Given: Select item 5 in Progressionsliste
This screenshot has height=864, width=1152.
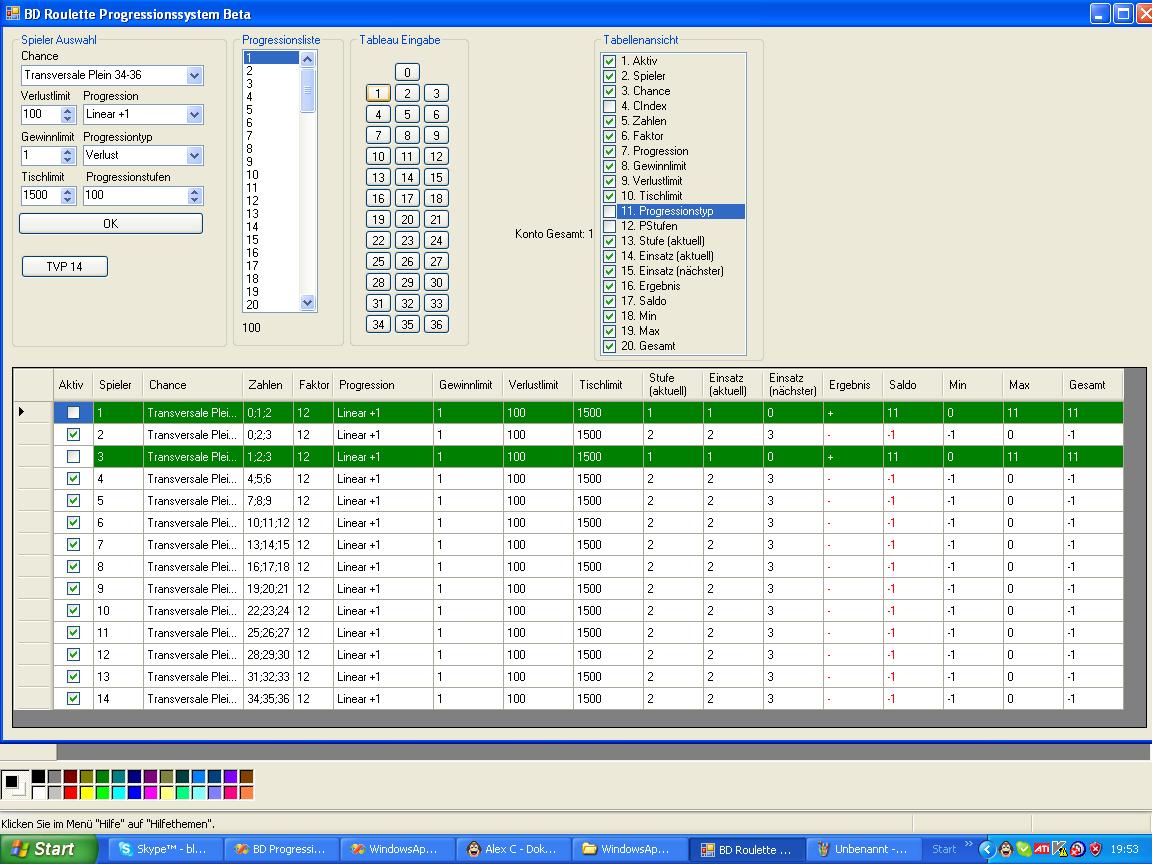Looking at the screenshot, I should coord(271,109).
